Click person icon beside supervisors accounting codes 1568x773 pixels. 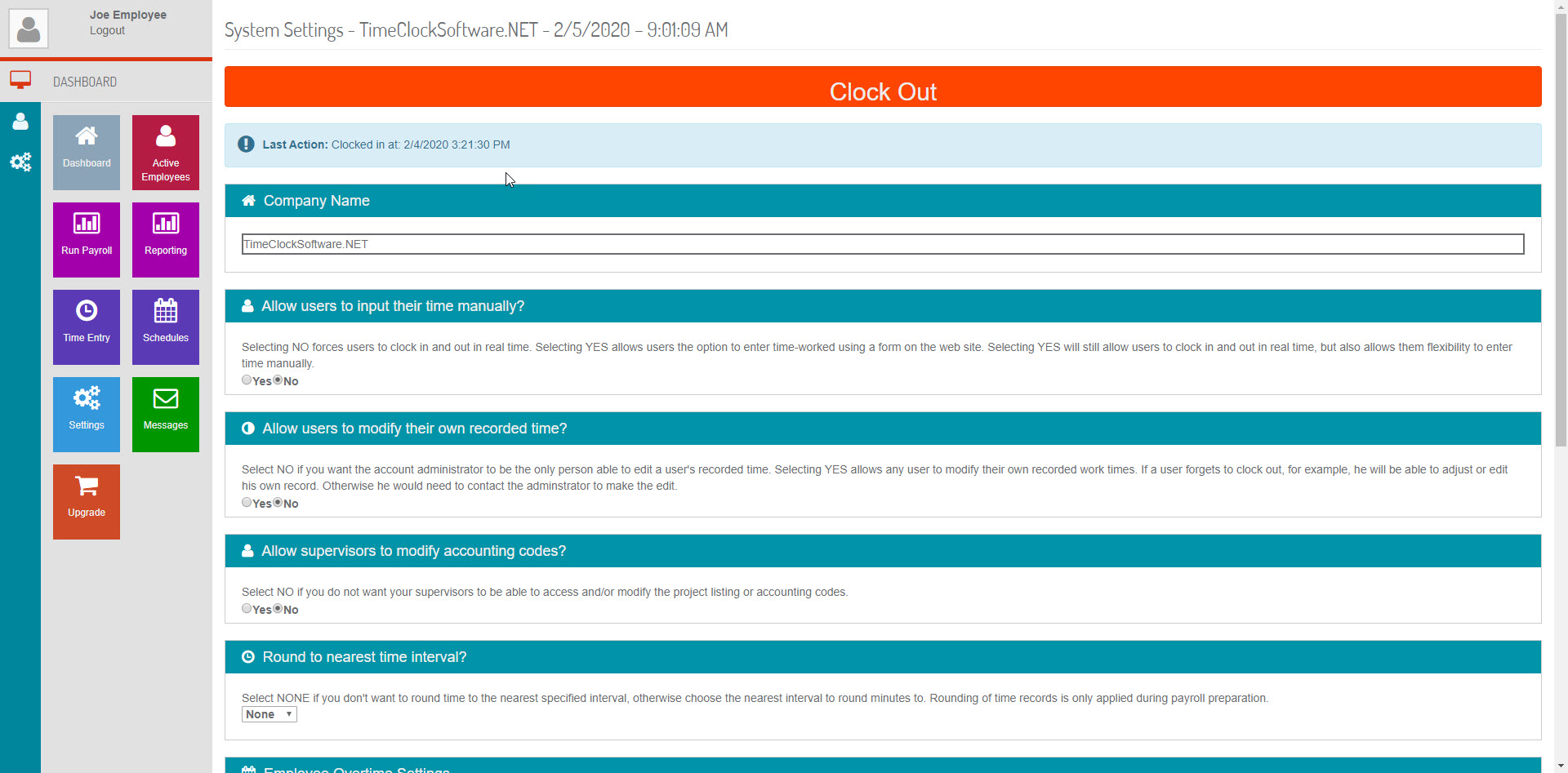tap(247, 551)
